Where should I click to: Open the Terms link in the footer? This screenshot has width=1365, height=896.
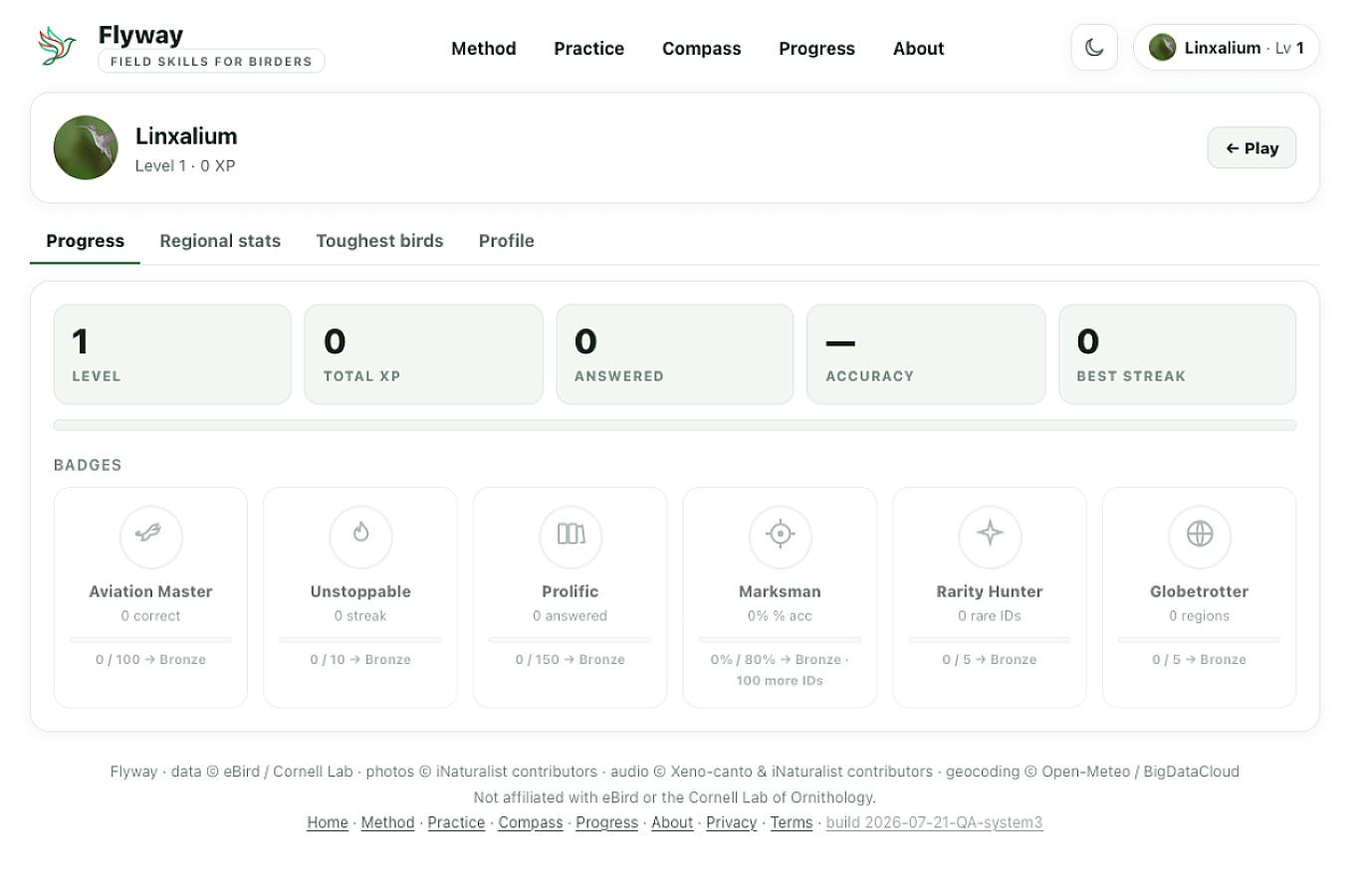pos(792,822)
